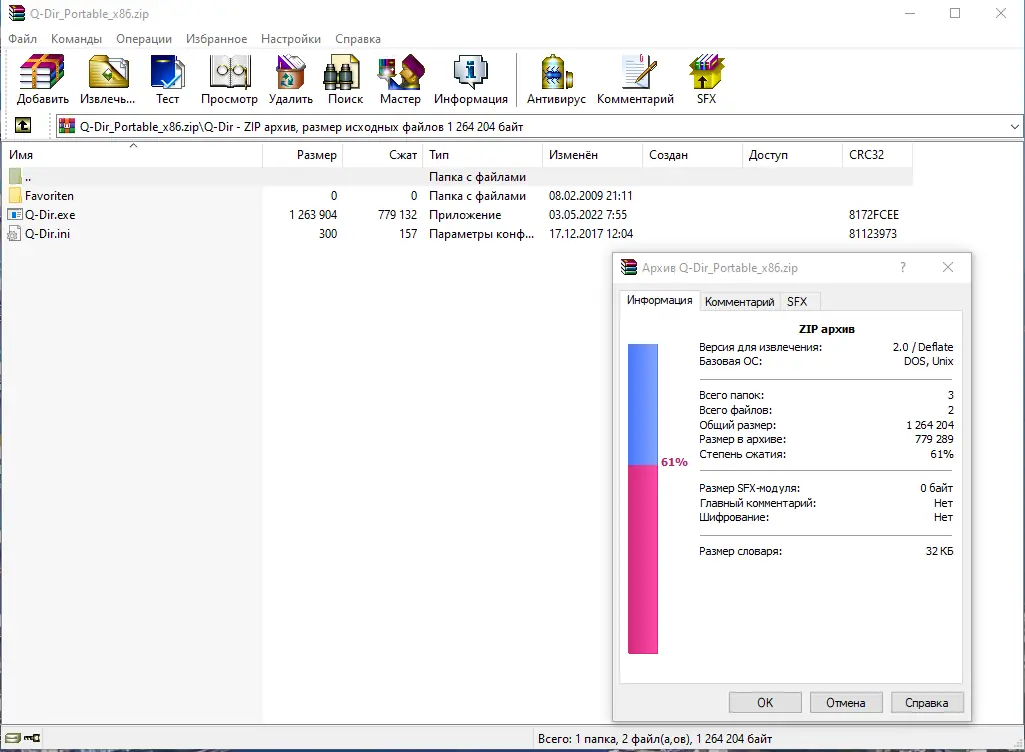Open the Операции menu
The width and height of the screenshot is (1025, 752).
pos(144,39)
